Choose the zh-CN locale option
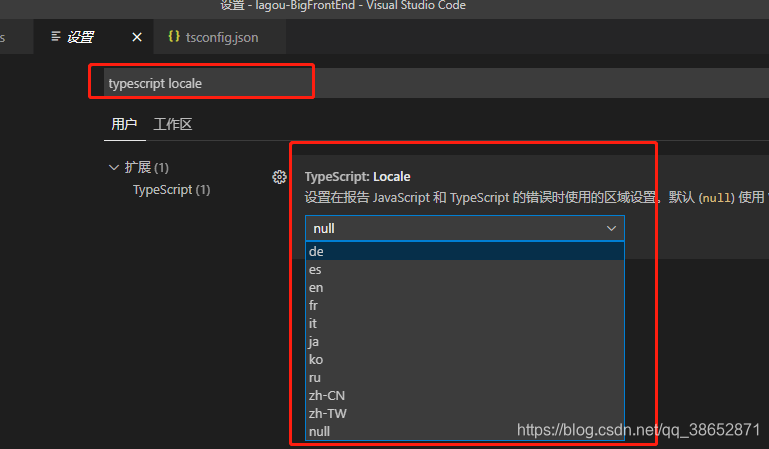This screenshot has width=769, height=449. 464,396
